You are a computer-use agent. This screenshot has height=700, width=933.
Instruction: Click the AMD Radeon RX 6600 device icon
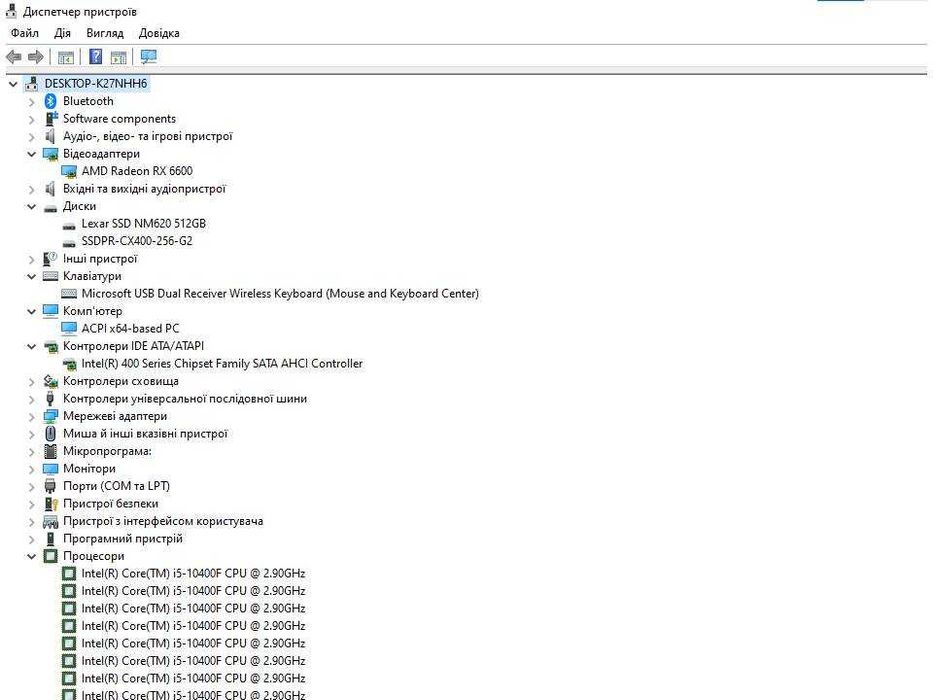pos(69,171)
